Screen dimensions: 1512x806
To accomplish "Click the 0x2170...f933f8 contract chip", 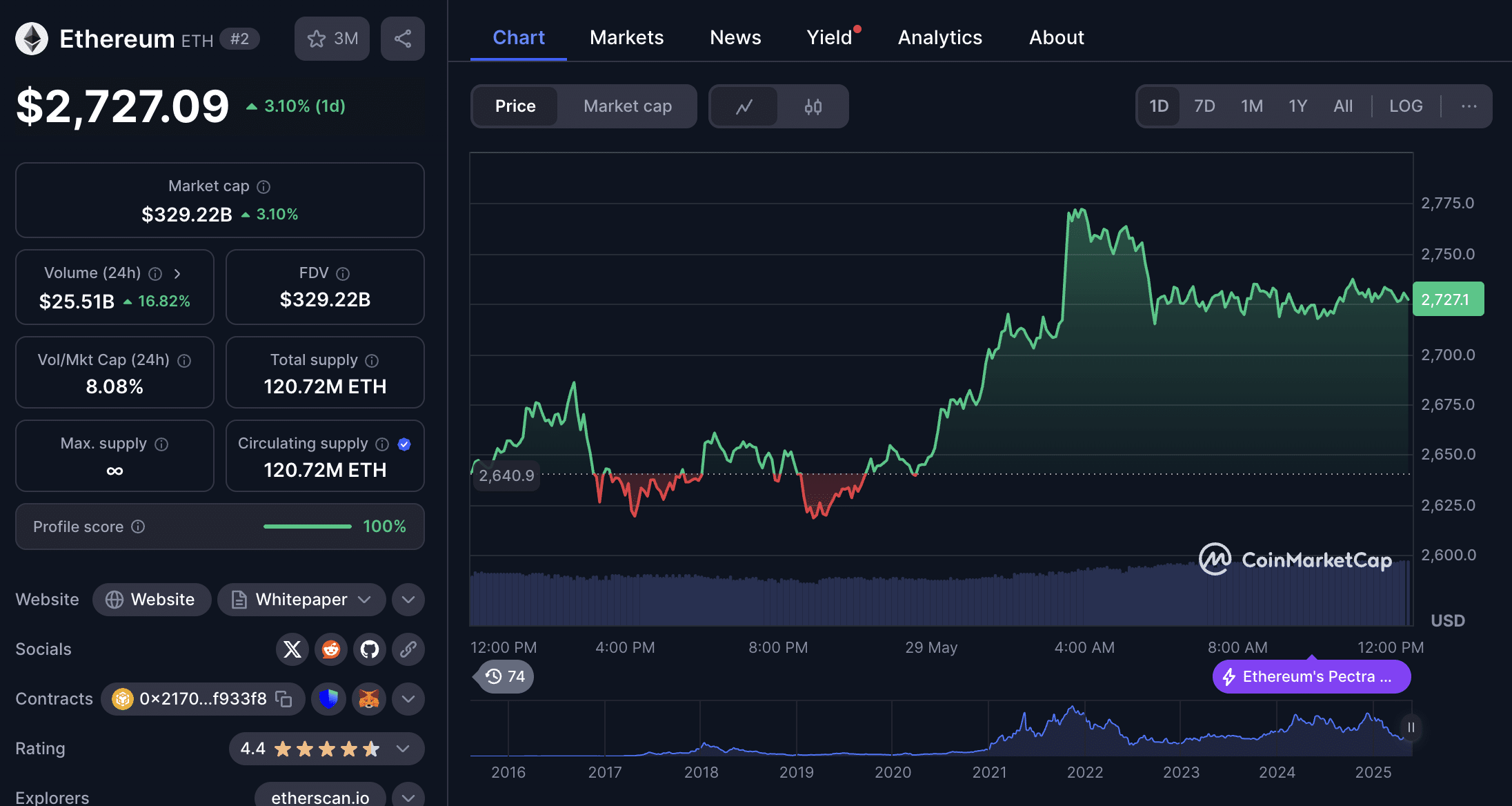I will 203,699.
